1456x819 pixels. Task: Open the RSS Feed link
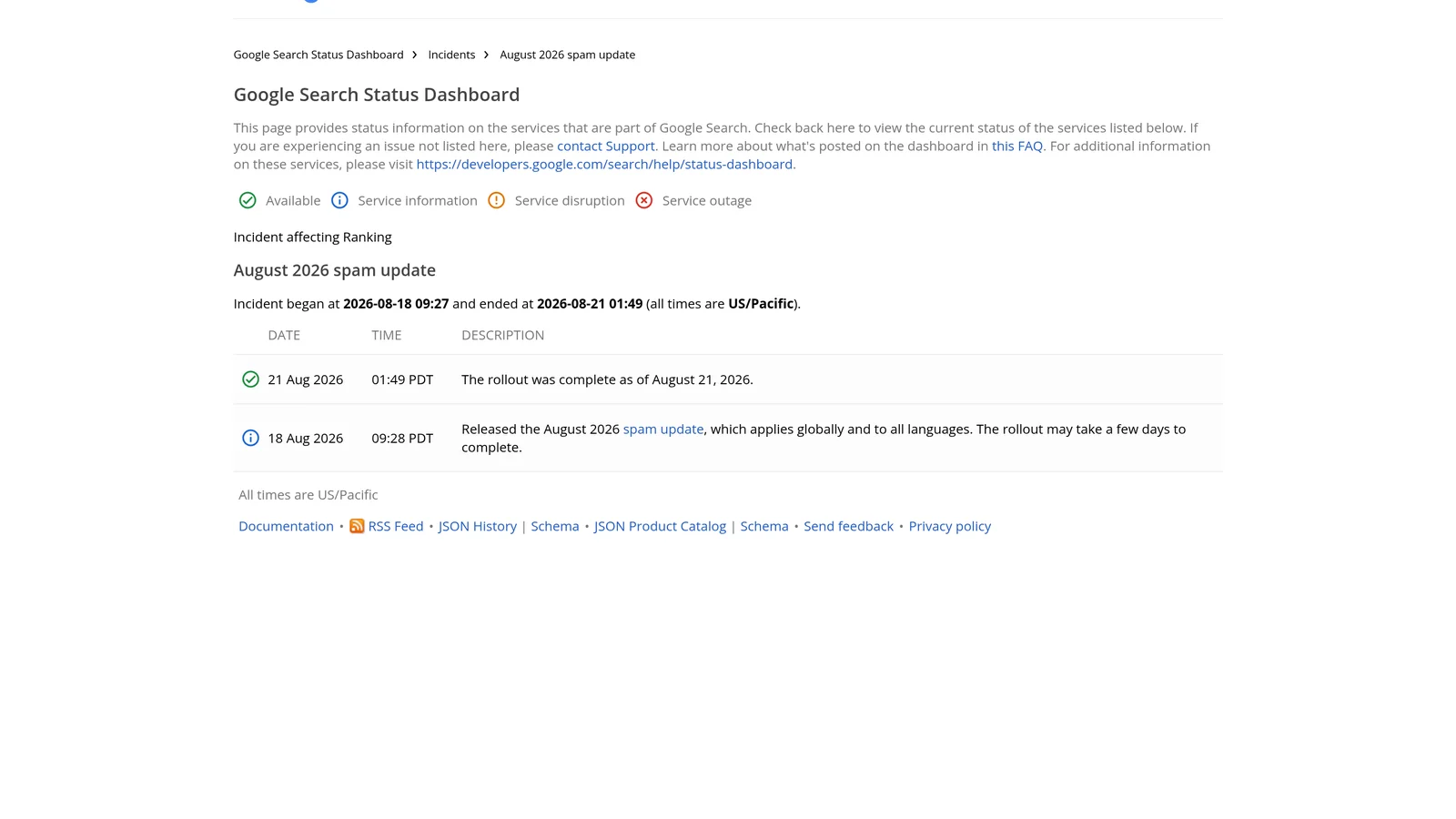pos(396,526)
